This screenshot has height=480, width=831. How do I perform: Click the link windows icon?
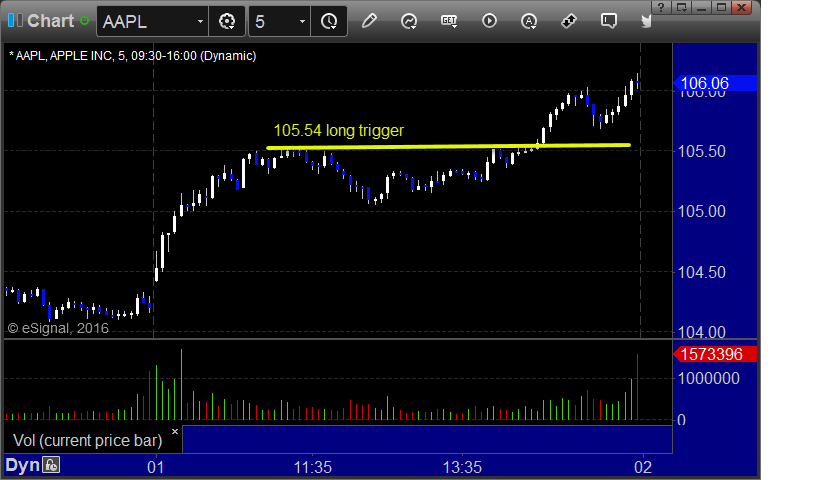tap(569, 21)
